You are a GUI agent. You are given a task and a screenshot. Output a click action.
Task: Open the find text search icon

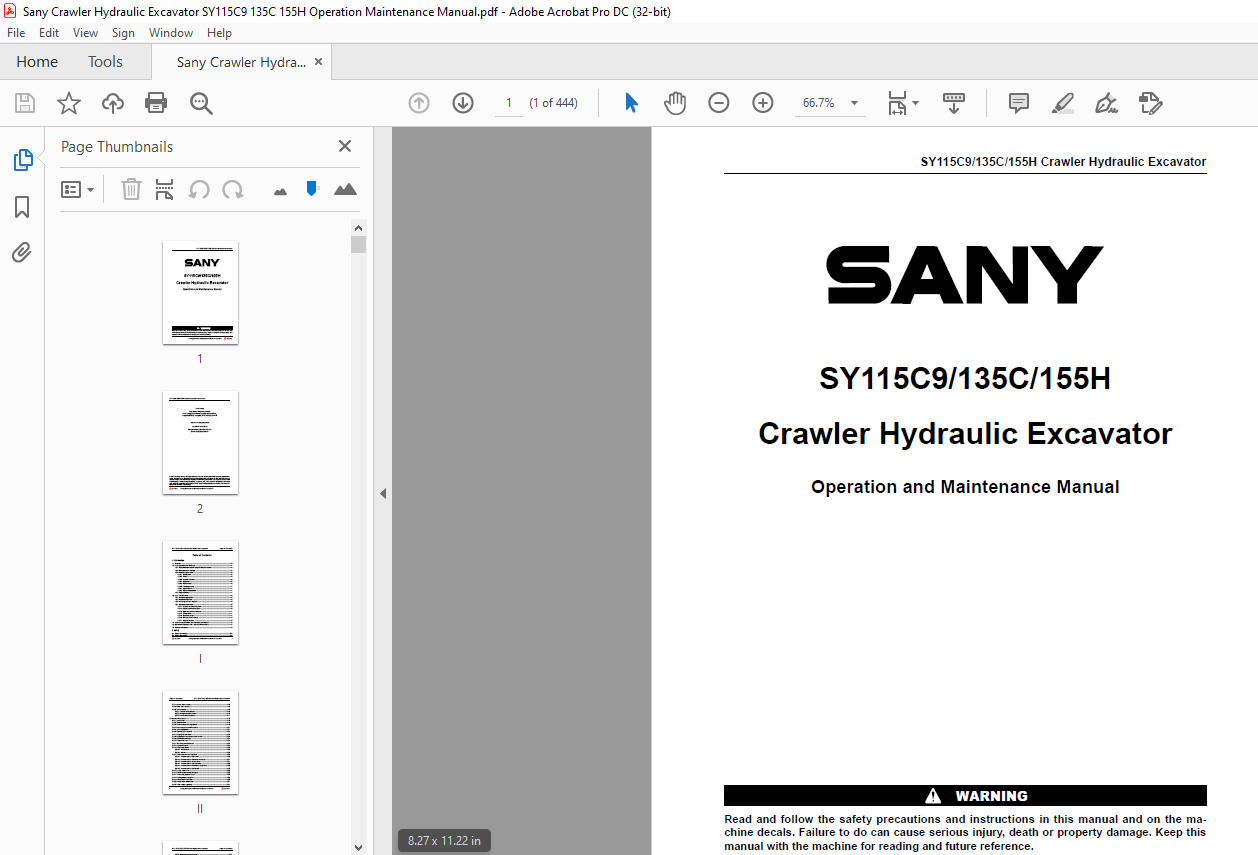[201, 103]
